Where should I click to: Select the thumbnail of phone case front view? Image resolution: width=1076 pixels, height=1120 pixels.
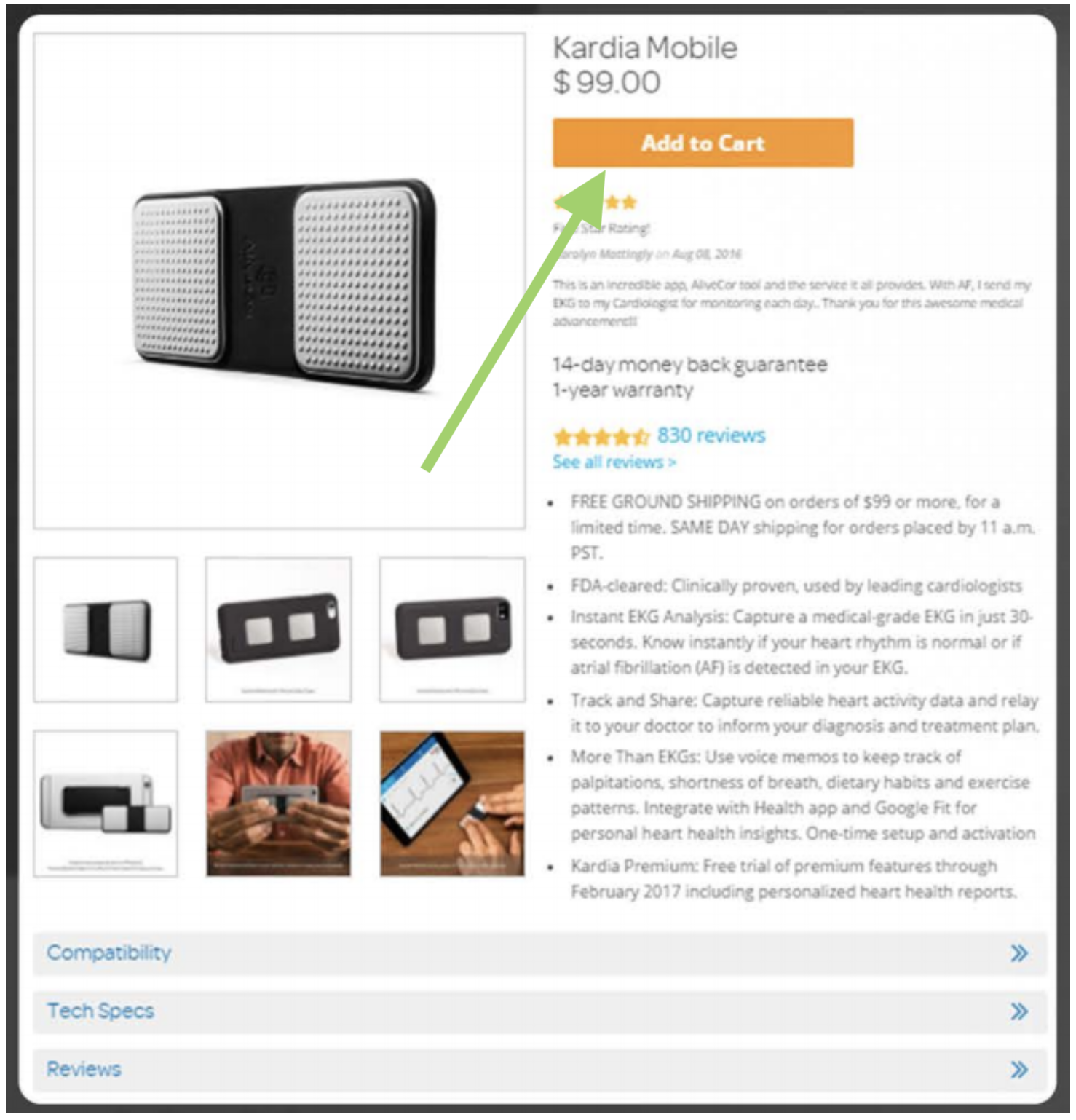tap(452, 630)
